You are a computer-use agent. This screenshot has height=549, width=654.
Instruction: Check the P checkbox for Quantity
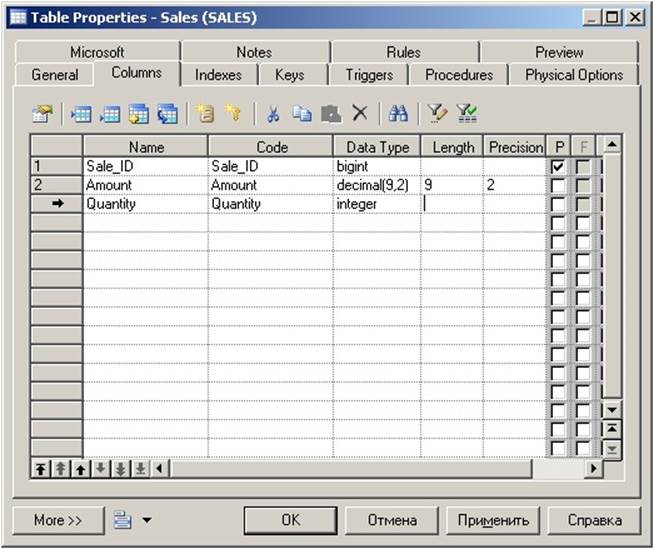[558, 204]
